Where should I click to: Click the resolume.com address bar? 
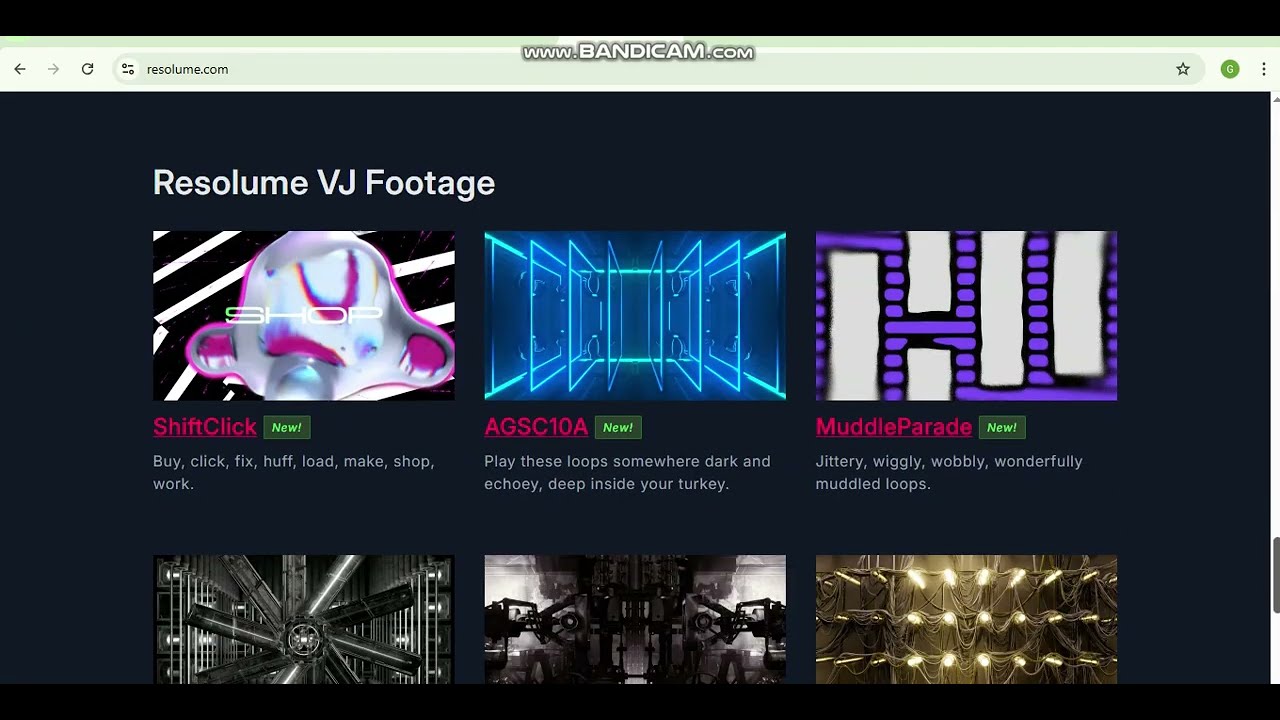click(x=657, y=69)
